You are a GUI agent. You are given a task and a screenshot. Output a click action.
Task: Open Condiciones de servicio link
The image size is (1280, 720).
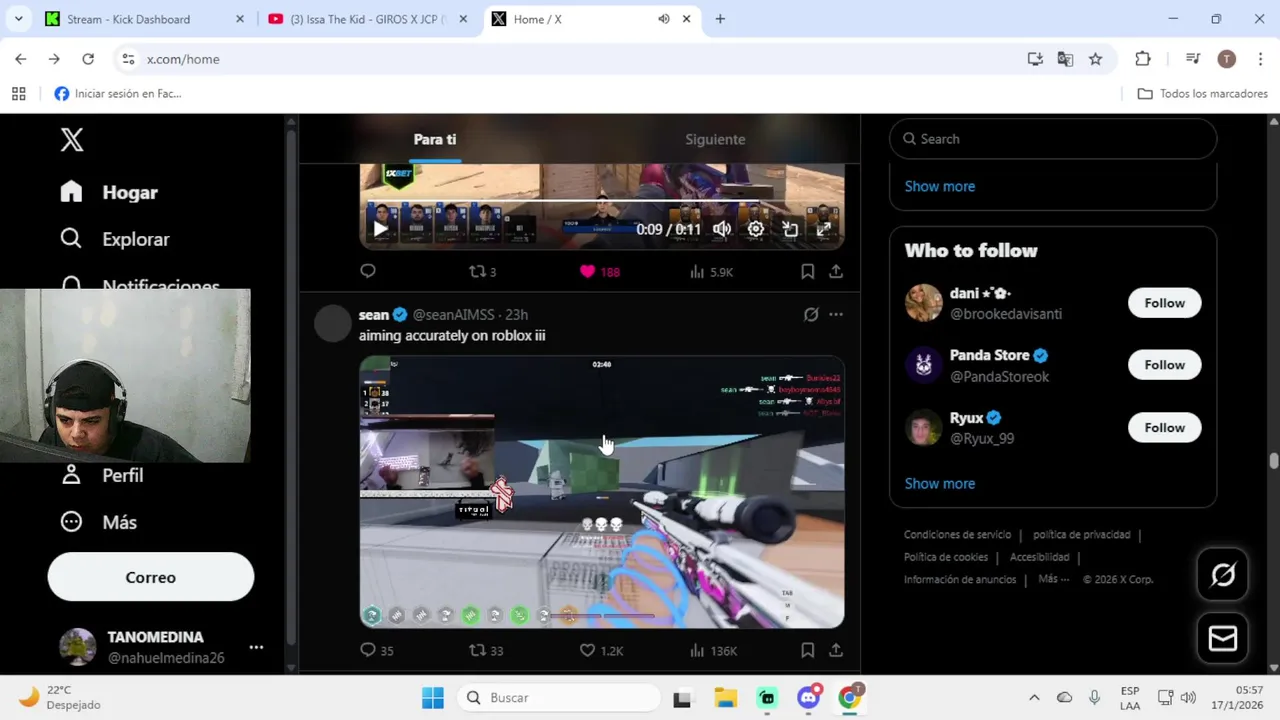coord(958,535)
